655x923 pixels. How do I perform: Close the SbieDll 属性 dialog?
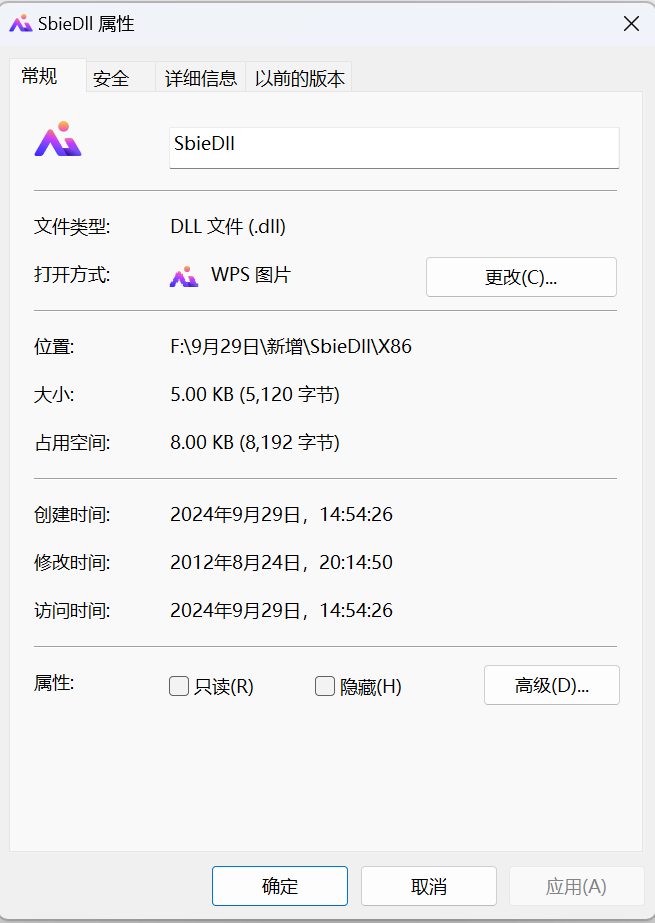click(631, 23)
